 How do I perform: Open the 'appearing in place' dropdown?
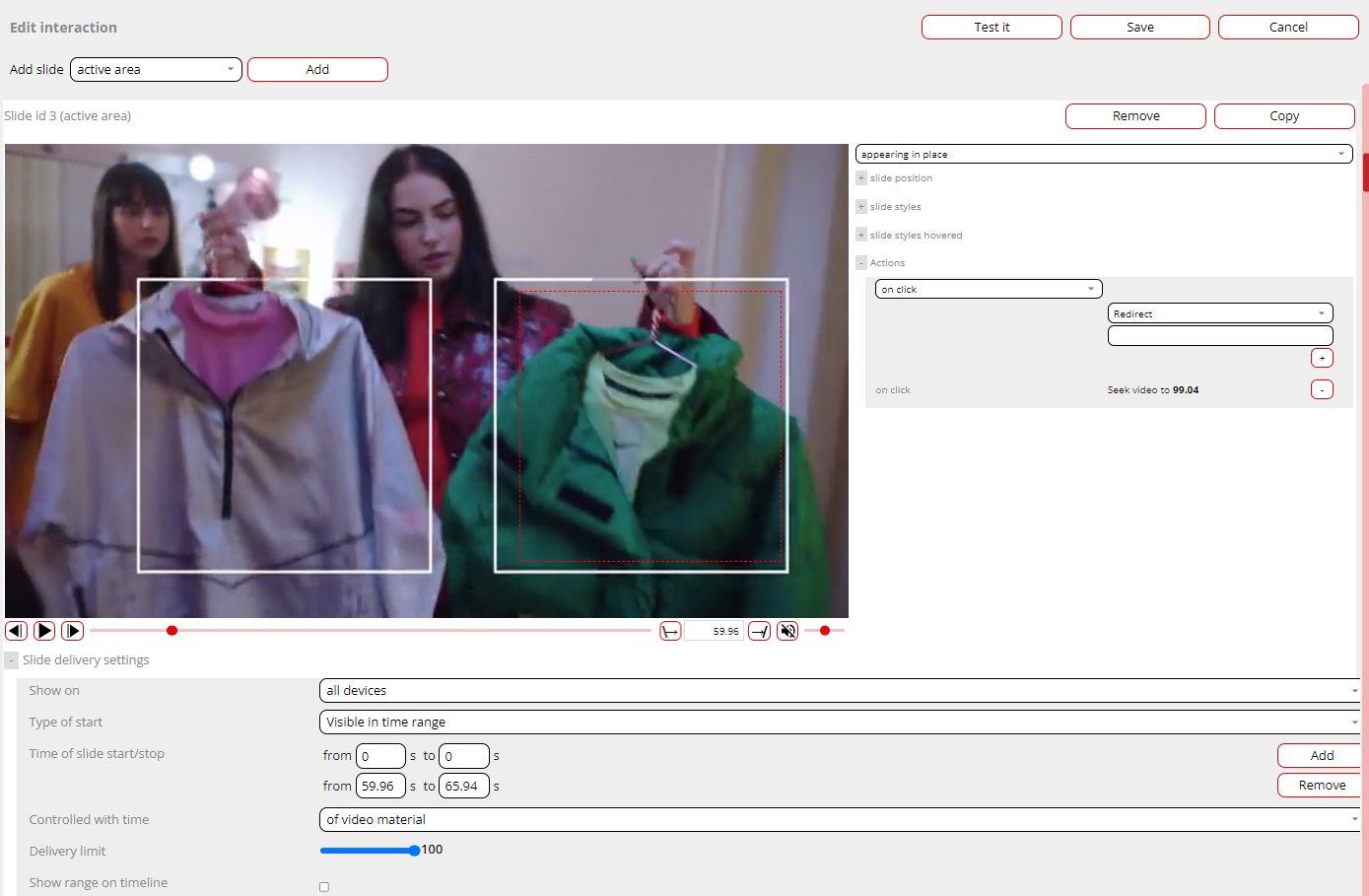(1104, 154)
